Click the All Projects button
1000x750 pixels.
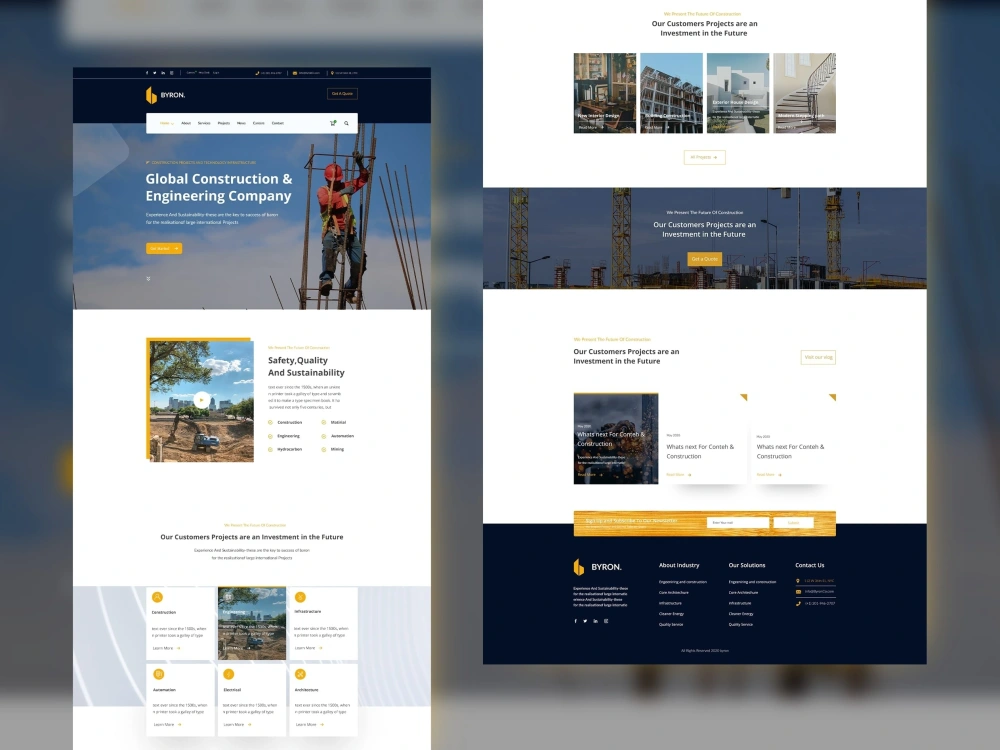704,157
